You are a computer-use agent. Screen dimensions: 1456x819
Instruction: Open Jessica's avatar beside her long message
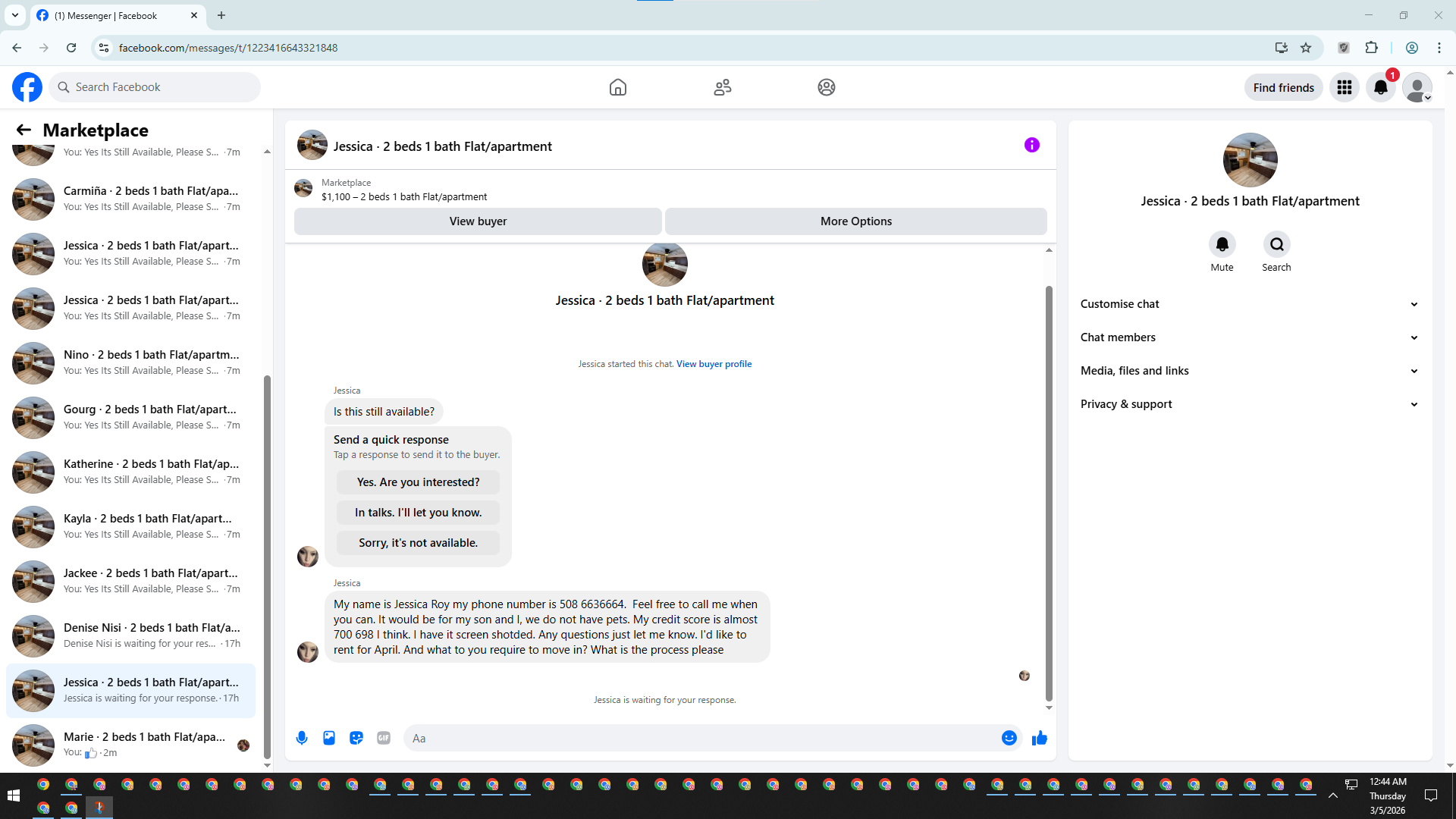coord(308,652)
